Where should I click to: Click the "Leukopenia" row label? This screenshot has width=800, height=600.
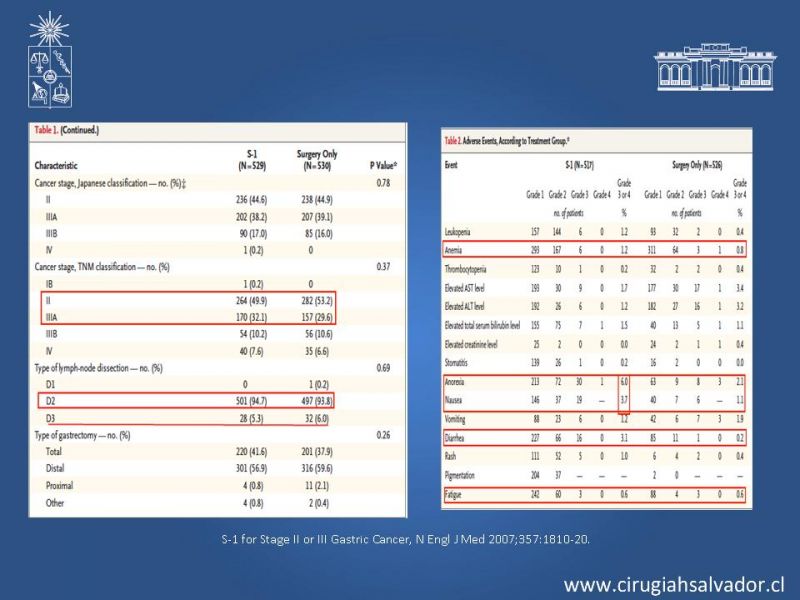tap(457, 232)
